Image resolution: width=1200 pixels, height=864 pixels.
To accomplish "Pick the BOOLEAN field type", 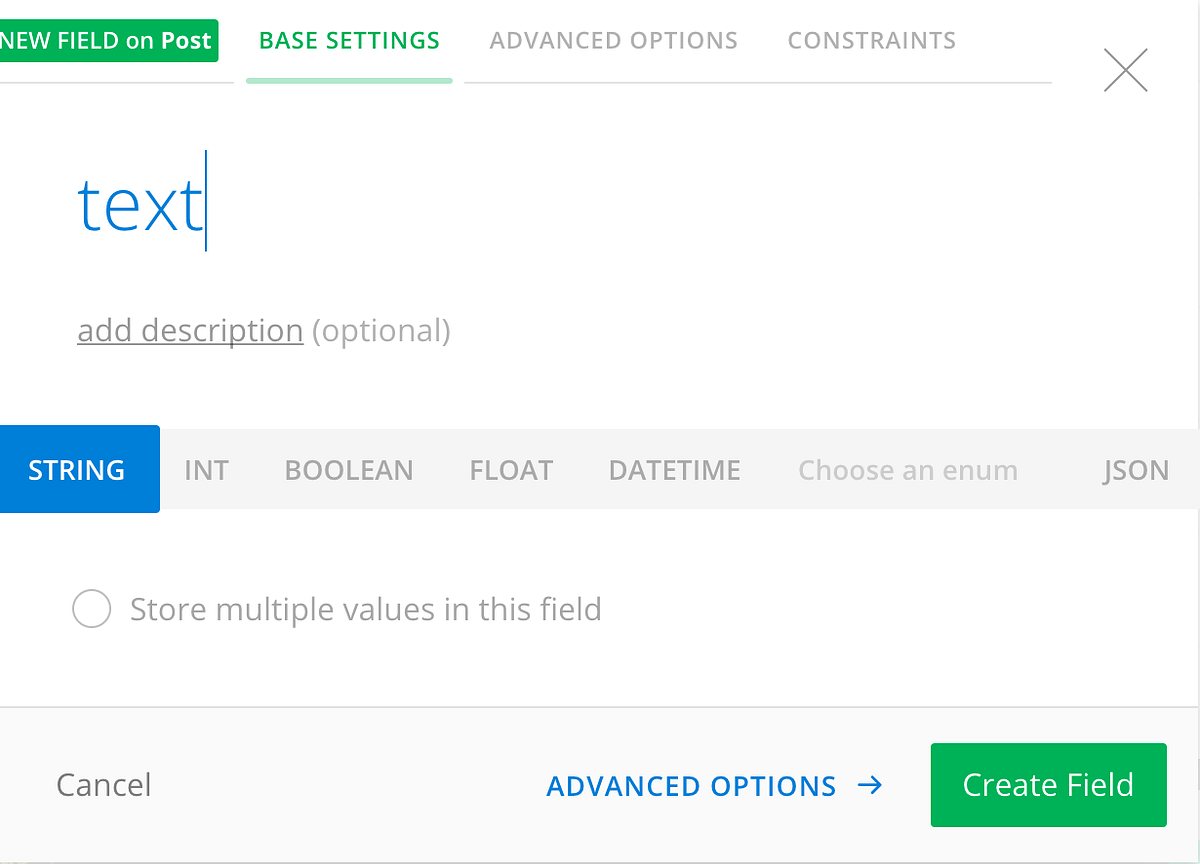I will click(348, 470).
